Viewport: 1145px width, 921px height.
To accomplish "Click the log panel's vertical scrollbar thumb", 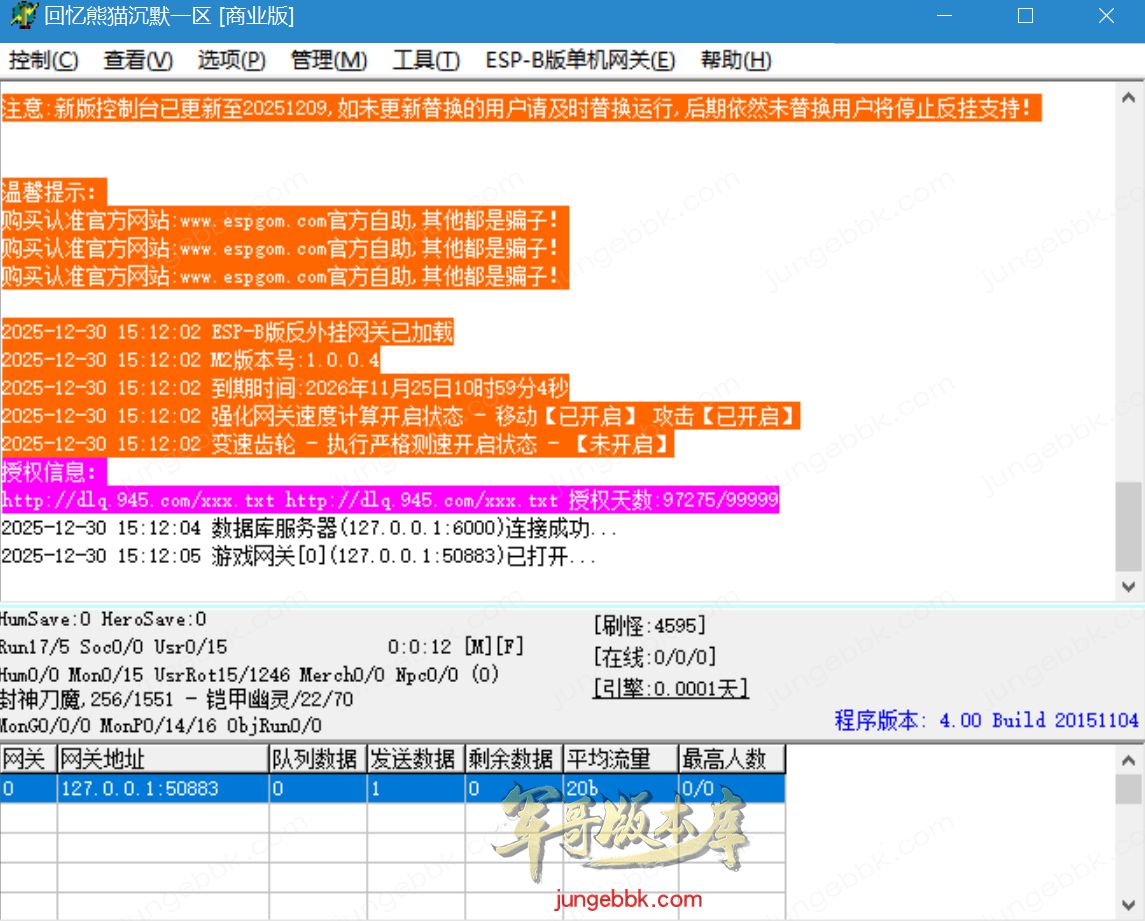I will point(1129,525).
